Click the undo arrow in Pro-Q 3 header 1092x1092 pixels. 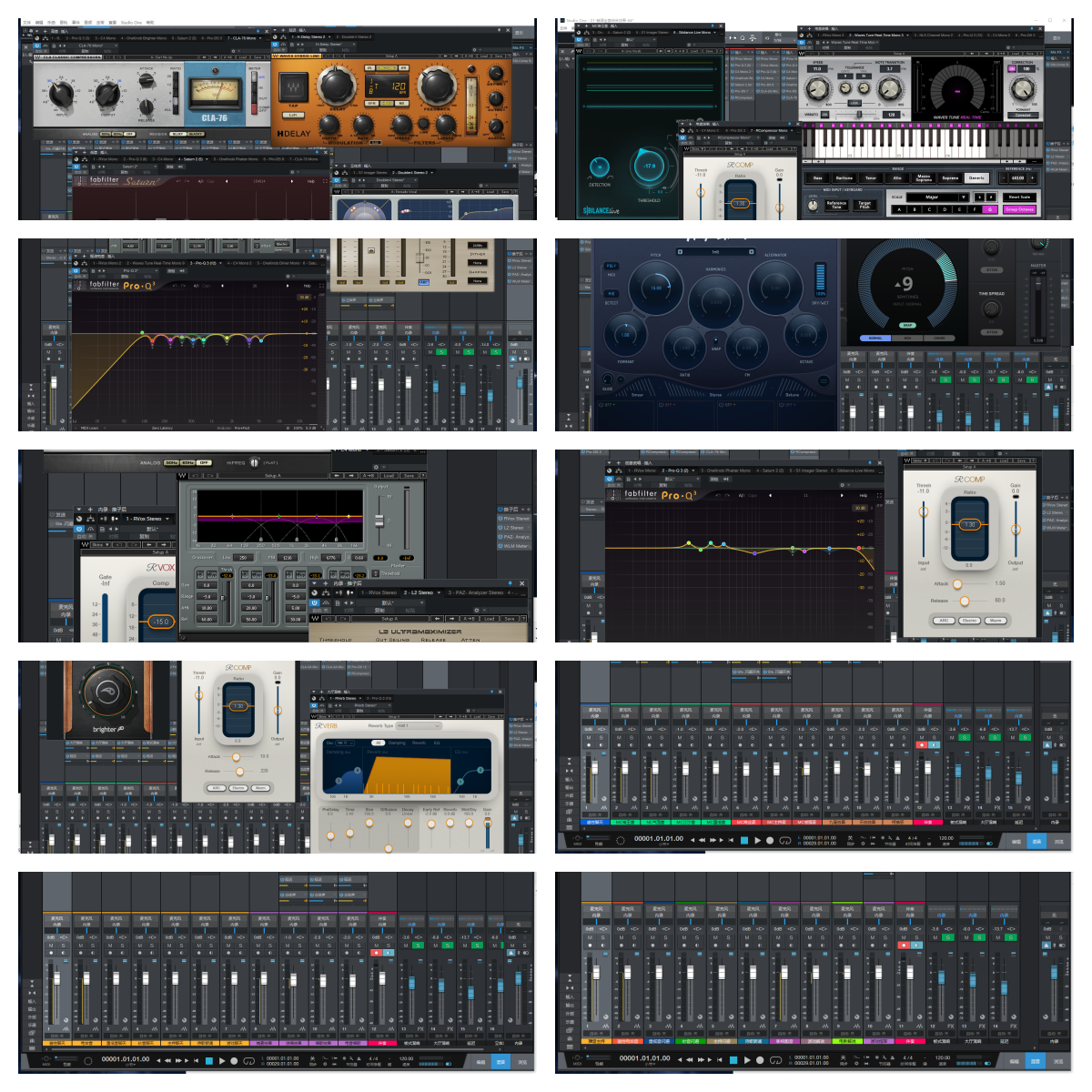click(718, 496)
